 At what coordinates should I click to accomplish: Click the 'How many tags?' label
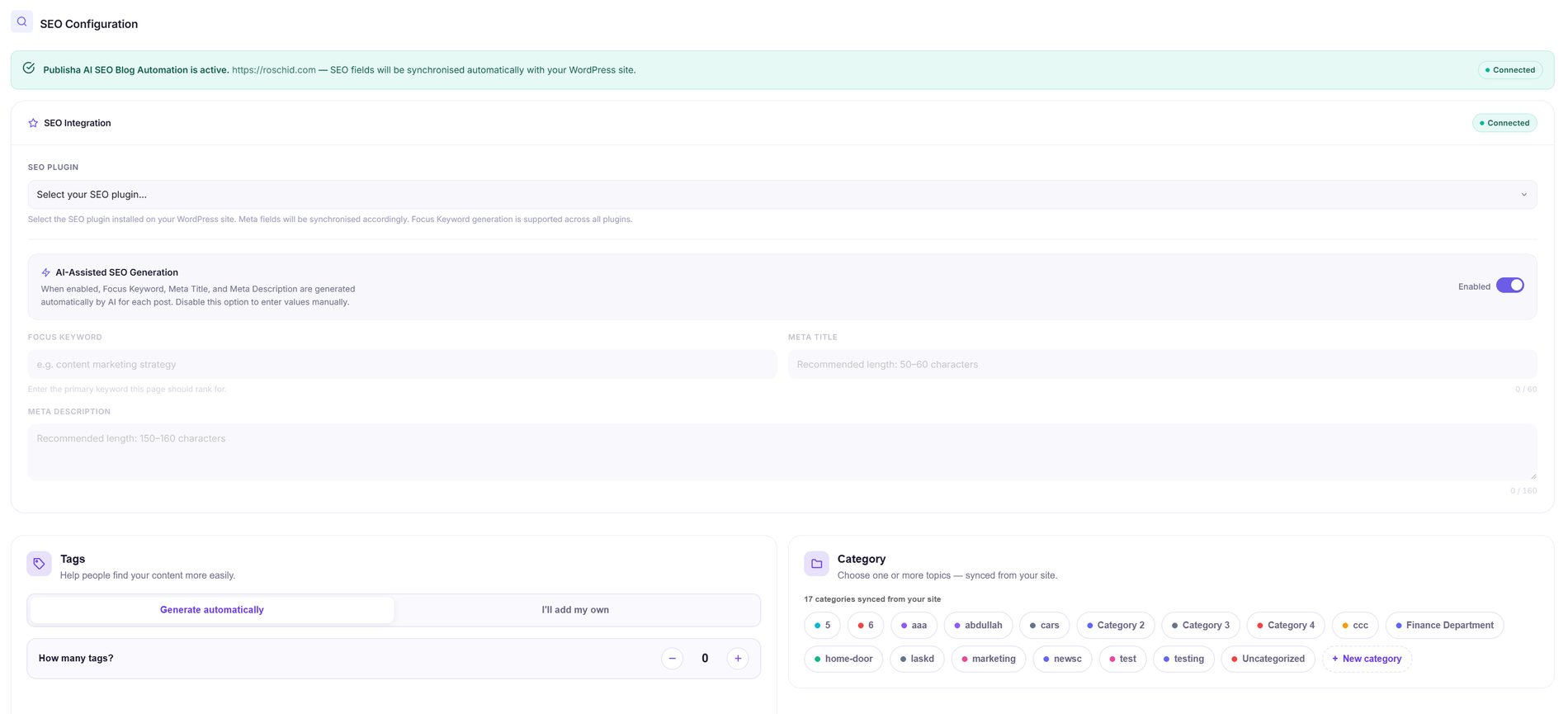[76, 659]
